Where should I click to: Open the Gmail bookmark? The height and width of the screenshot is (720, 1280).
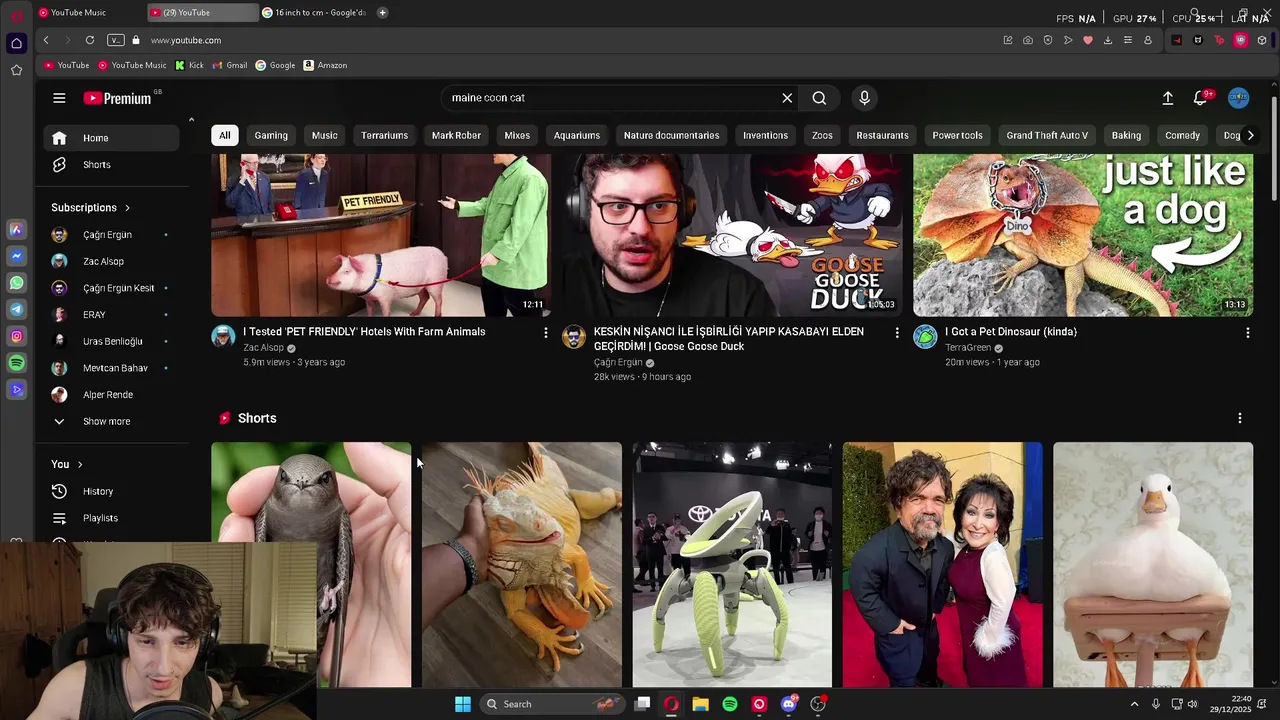229,65
